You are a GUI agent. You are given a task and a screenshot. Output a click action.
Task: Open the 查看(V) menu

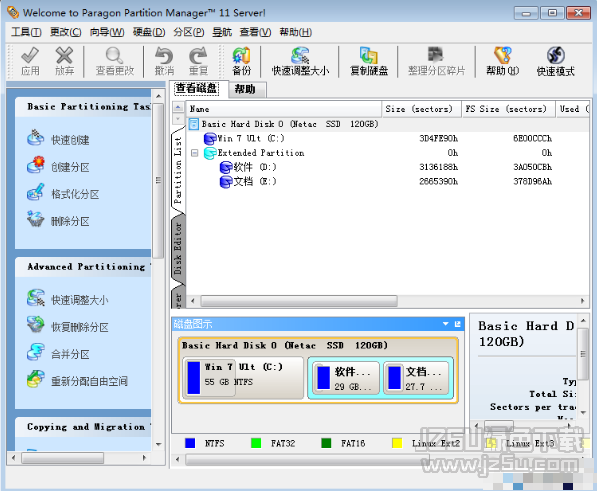pos(255,32)
